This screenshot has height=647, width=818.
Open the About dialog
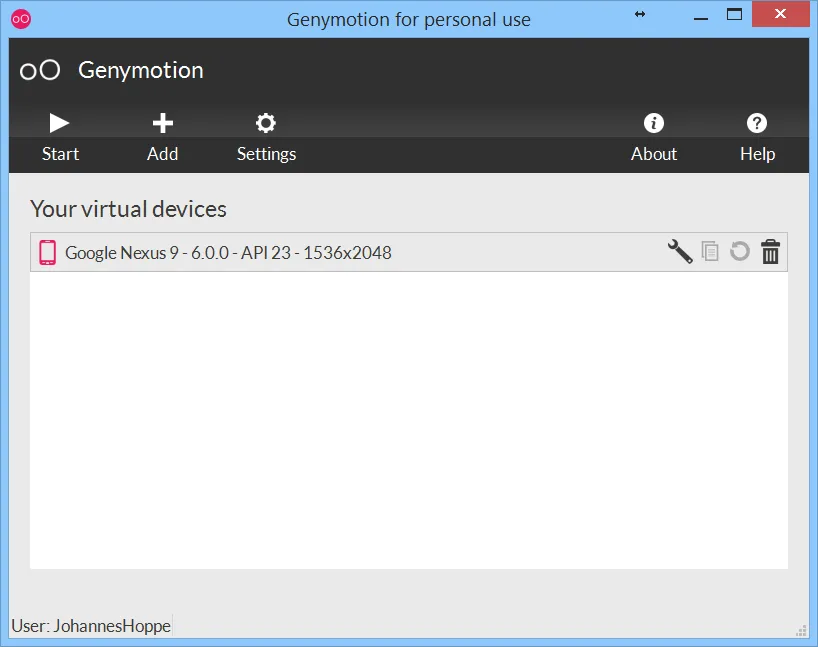[654, 138]
